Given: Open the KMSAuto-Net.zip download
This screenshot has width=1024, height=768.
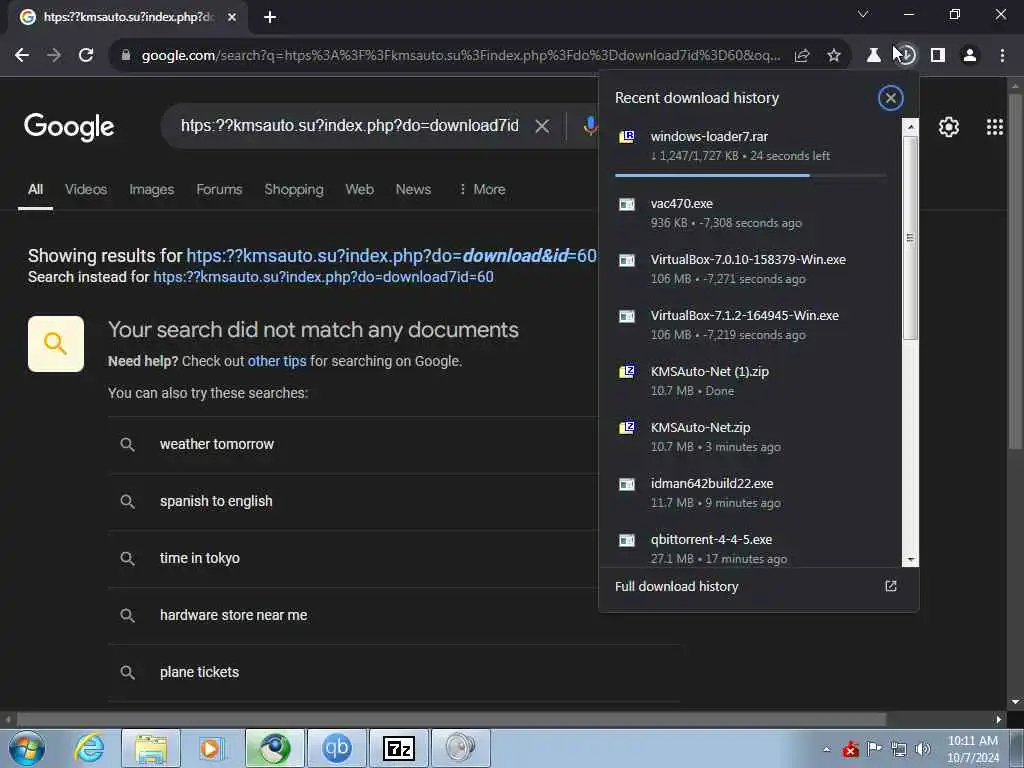Looking at the screenshot, I should click(750, 438).
